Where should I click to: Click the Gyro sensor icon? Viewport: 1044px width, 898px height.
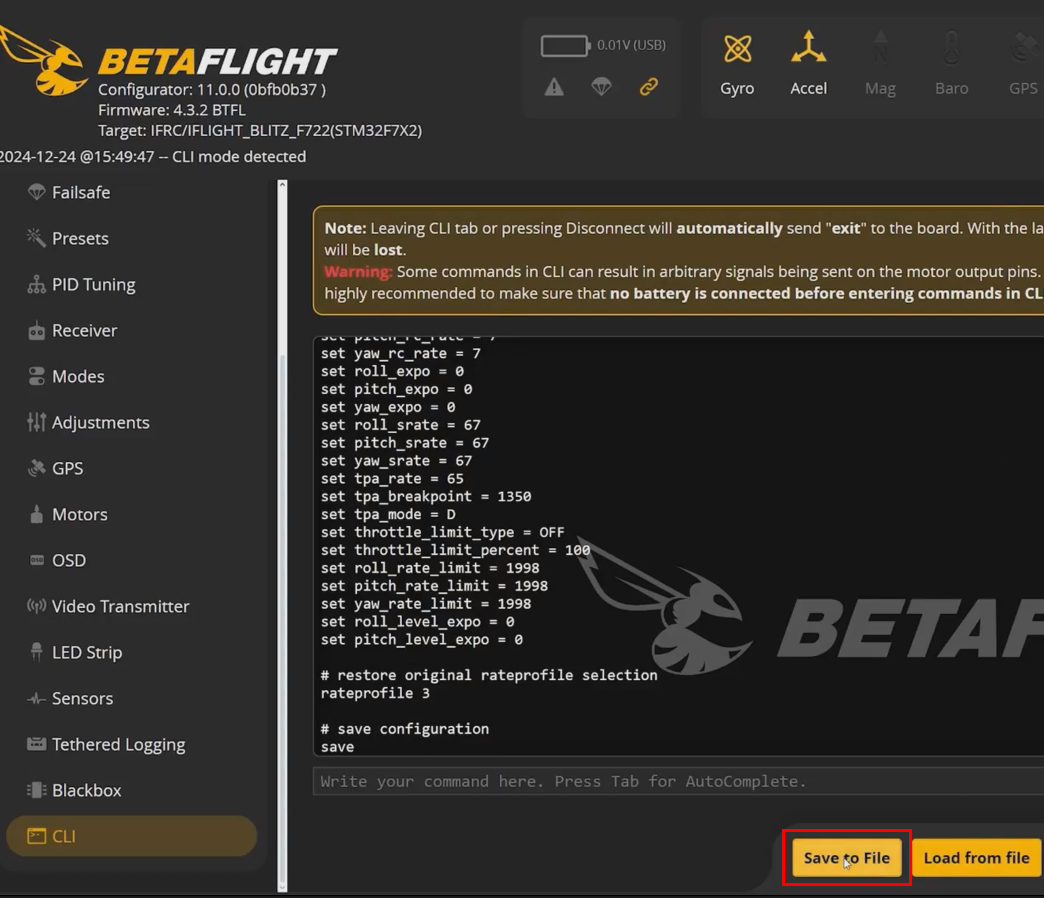click(x=737, y=50)
